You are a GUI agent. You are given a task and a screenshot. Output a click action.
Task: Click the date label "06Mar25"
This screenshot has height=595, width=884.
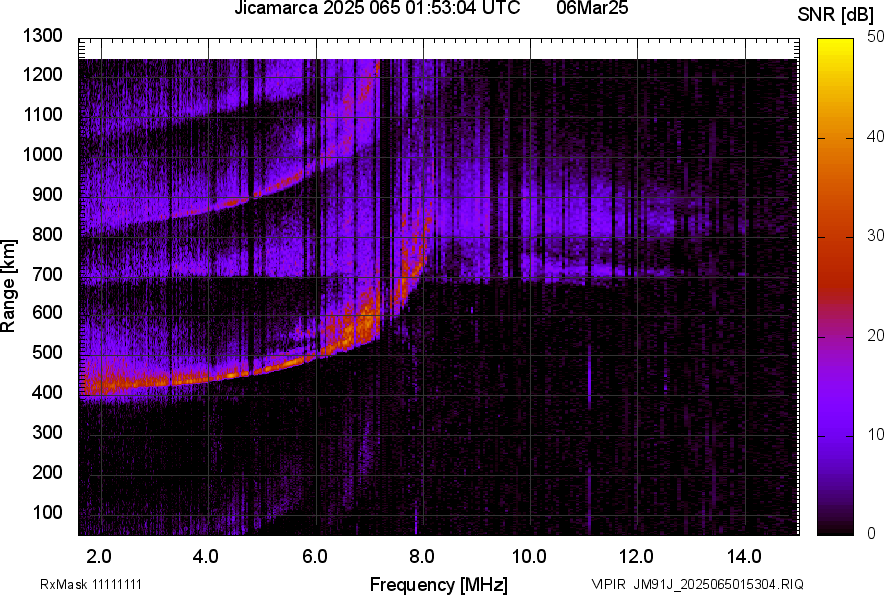[x=592, y=8]
